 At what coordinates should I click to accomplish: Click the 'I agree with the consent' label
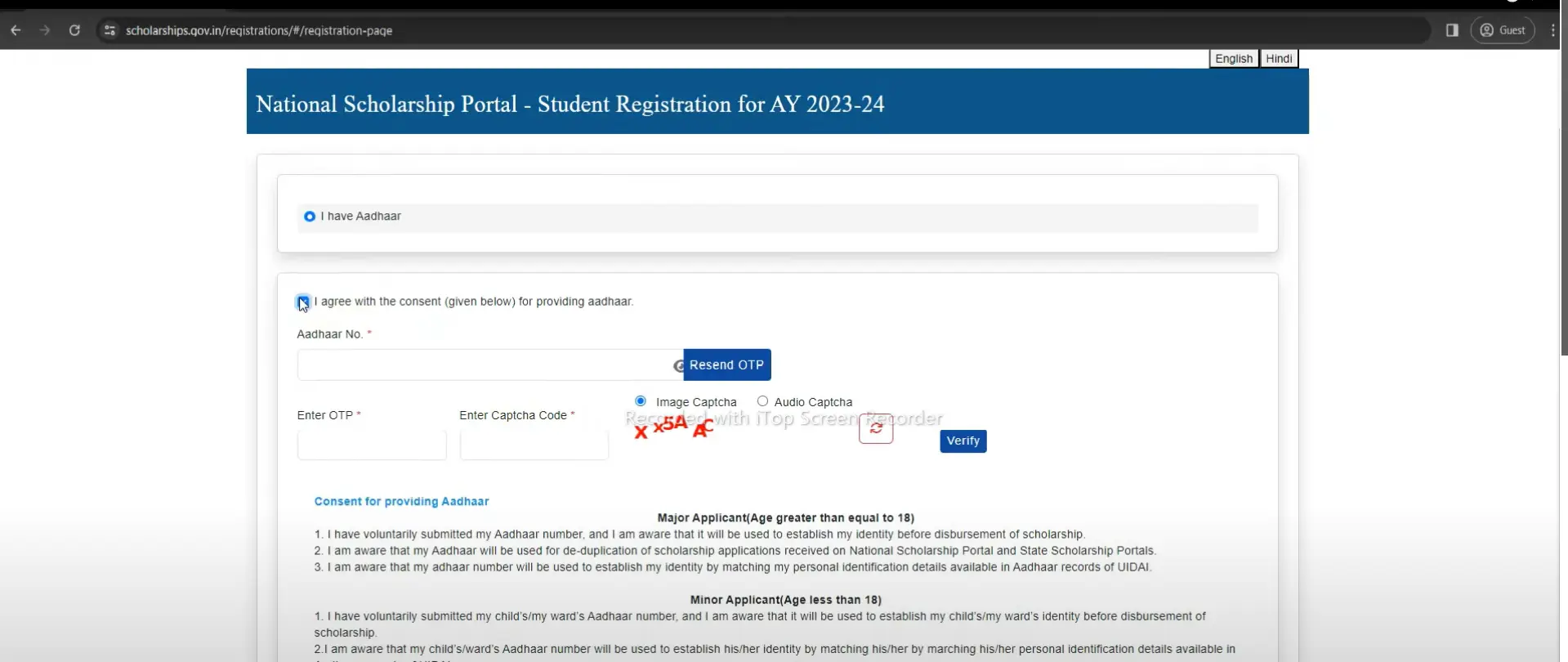point(474,302)
